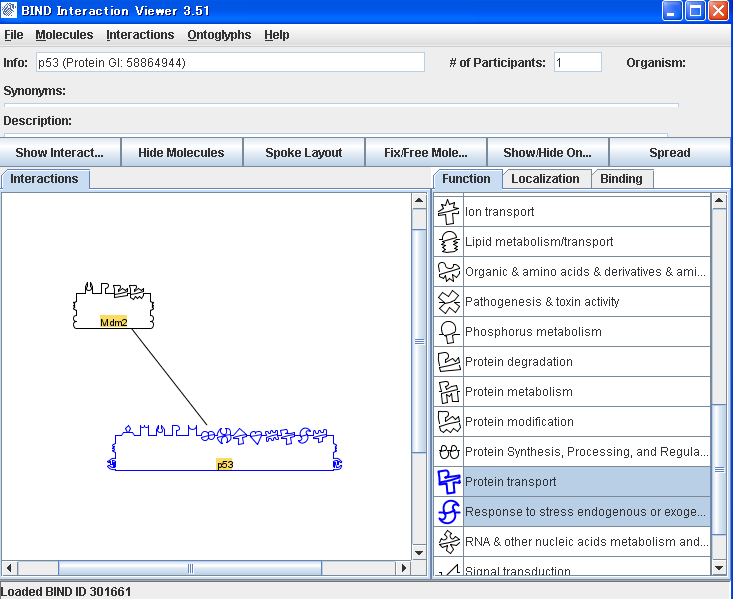Select the Protein Synthesis glyph icon
733x599 pixels.
(x=448, y=452)
